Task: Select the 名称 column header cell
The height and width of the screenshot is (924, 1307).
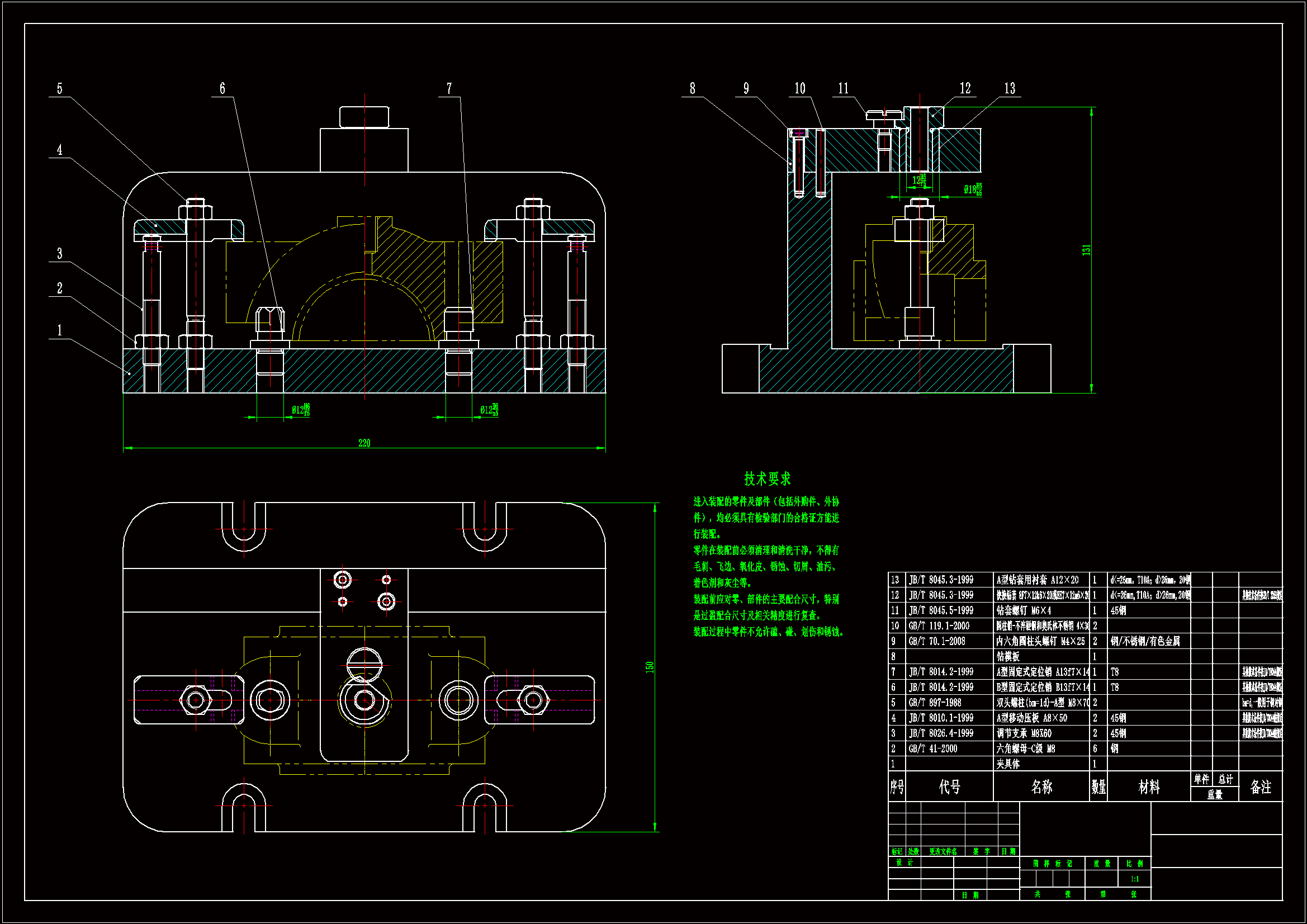Action: 1041,787
